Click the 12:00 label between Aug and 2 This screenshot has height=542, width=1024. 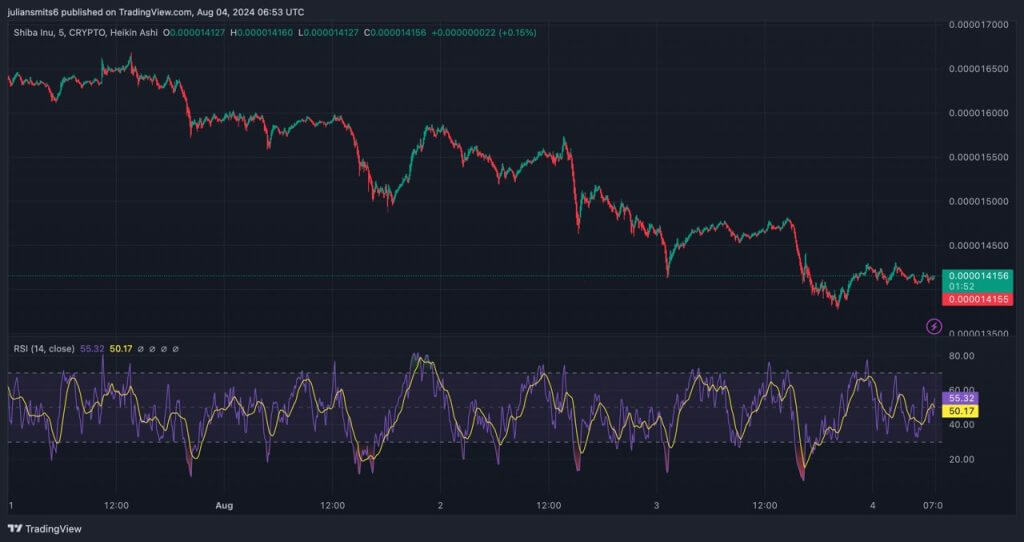pos(332,505)
